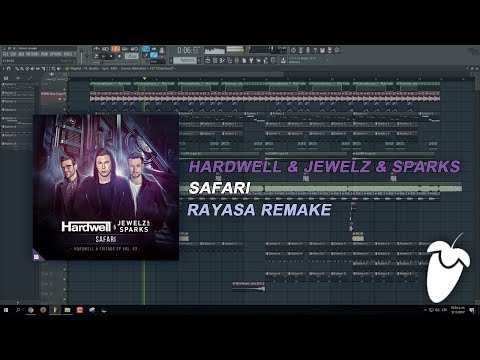Image resolution: width=480 pixels, height=360 pixels.
Task: Click the KSHMR drum loops track label
Action: click(53, 94)
